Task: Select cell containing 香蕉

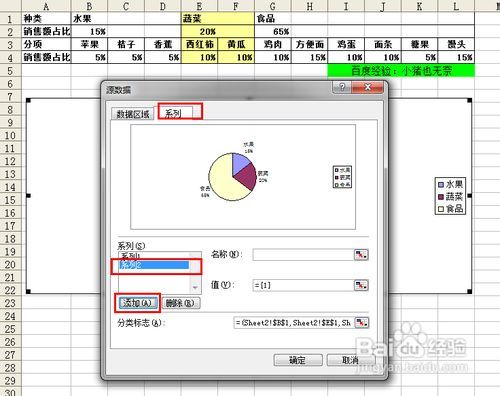Action: pyautogui.click(x=163, y=44)
